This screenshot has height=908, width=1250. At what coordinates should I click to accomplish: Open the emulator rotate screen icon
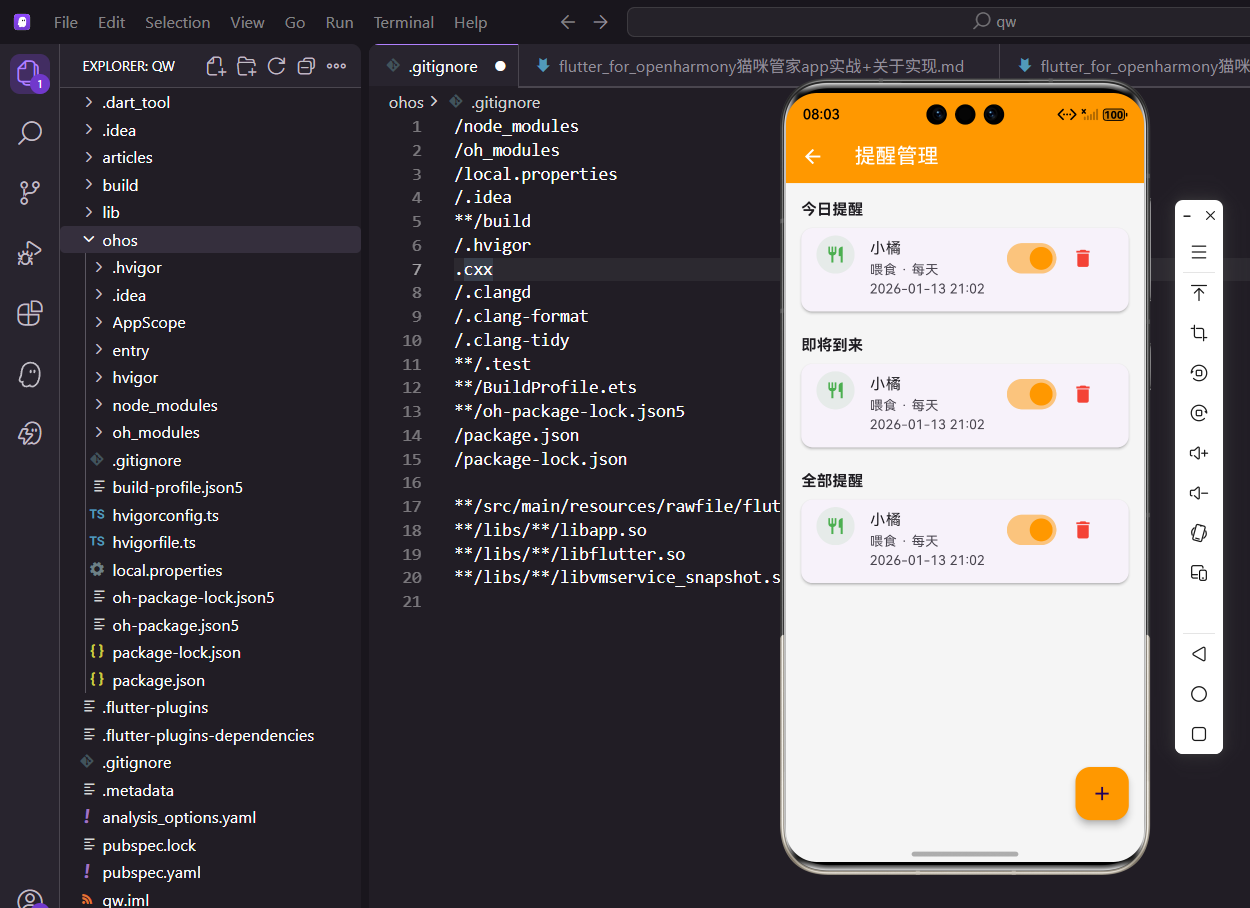tap(1199, 533)
